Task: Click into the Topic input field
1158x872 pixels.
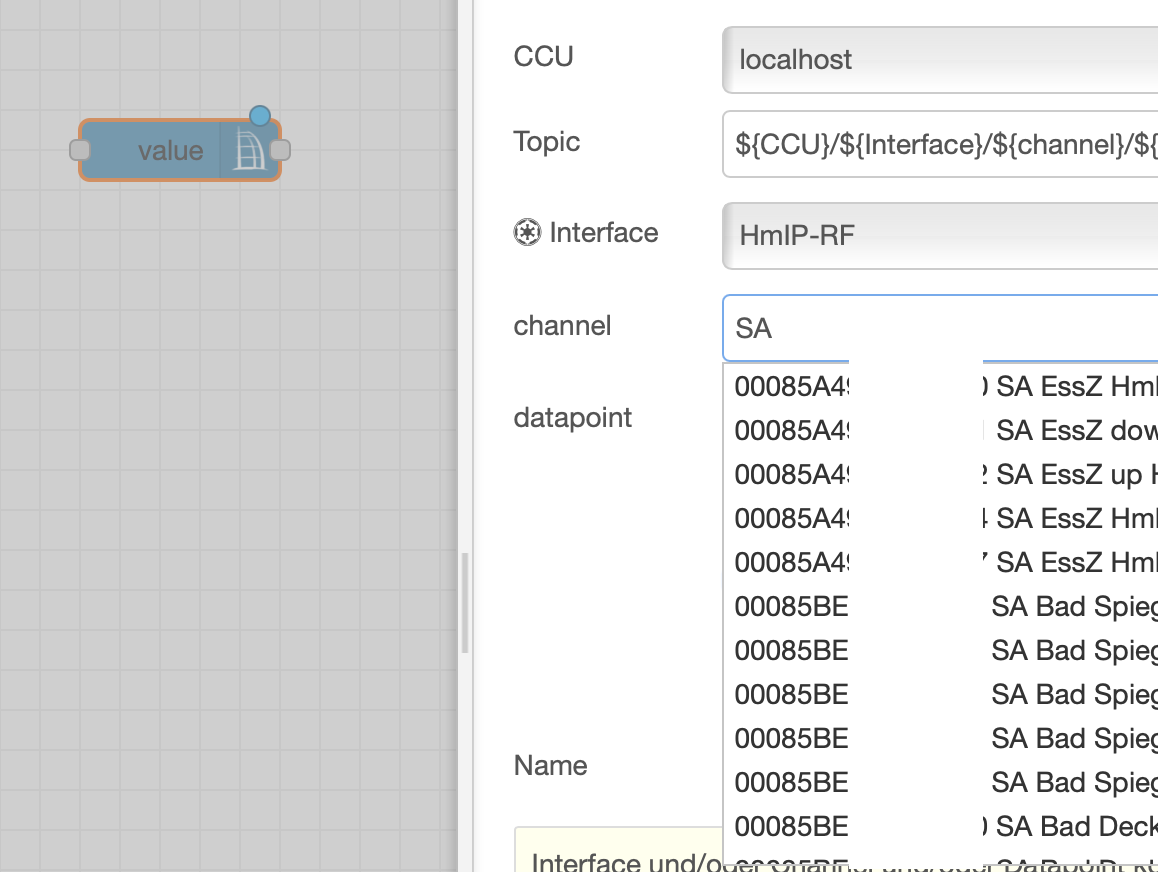Action: point(939,144)
